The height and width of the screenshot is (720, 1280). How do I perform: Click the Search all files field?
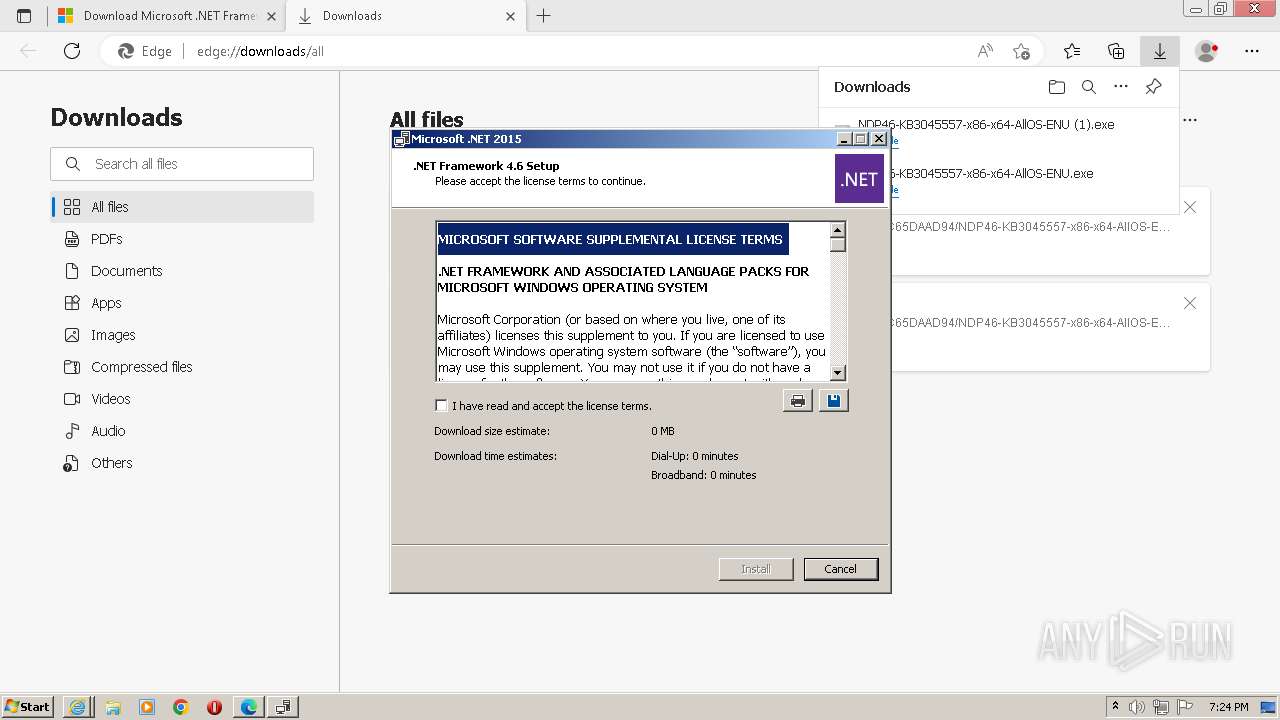click(x=182, y=164)
